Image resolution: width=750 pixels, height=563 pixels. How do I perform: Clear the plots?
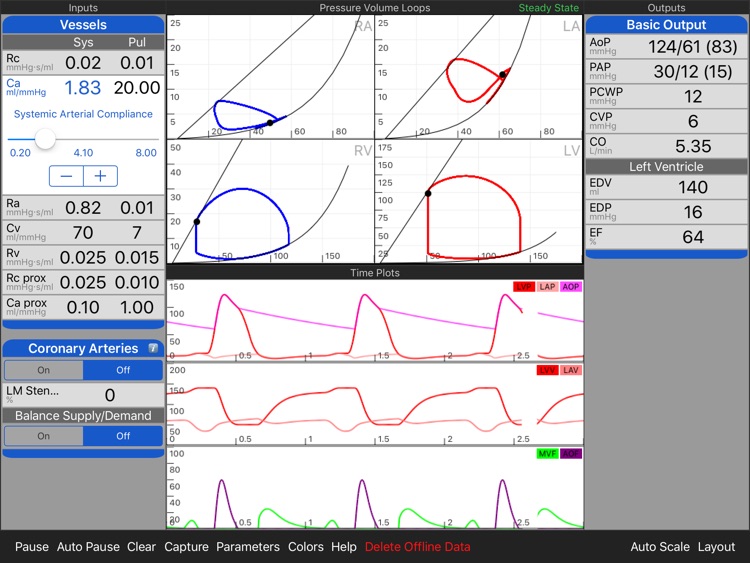click(141, 547)
